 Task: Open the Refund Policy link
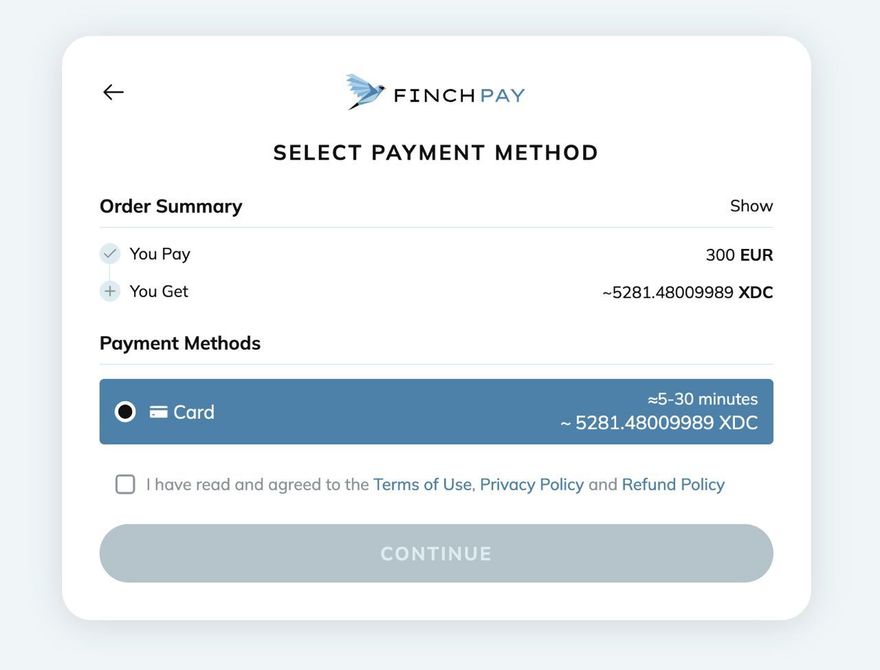pos(673,485)
